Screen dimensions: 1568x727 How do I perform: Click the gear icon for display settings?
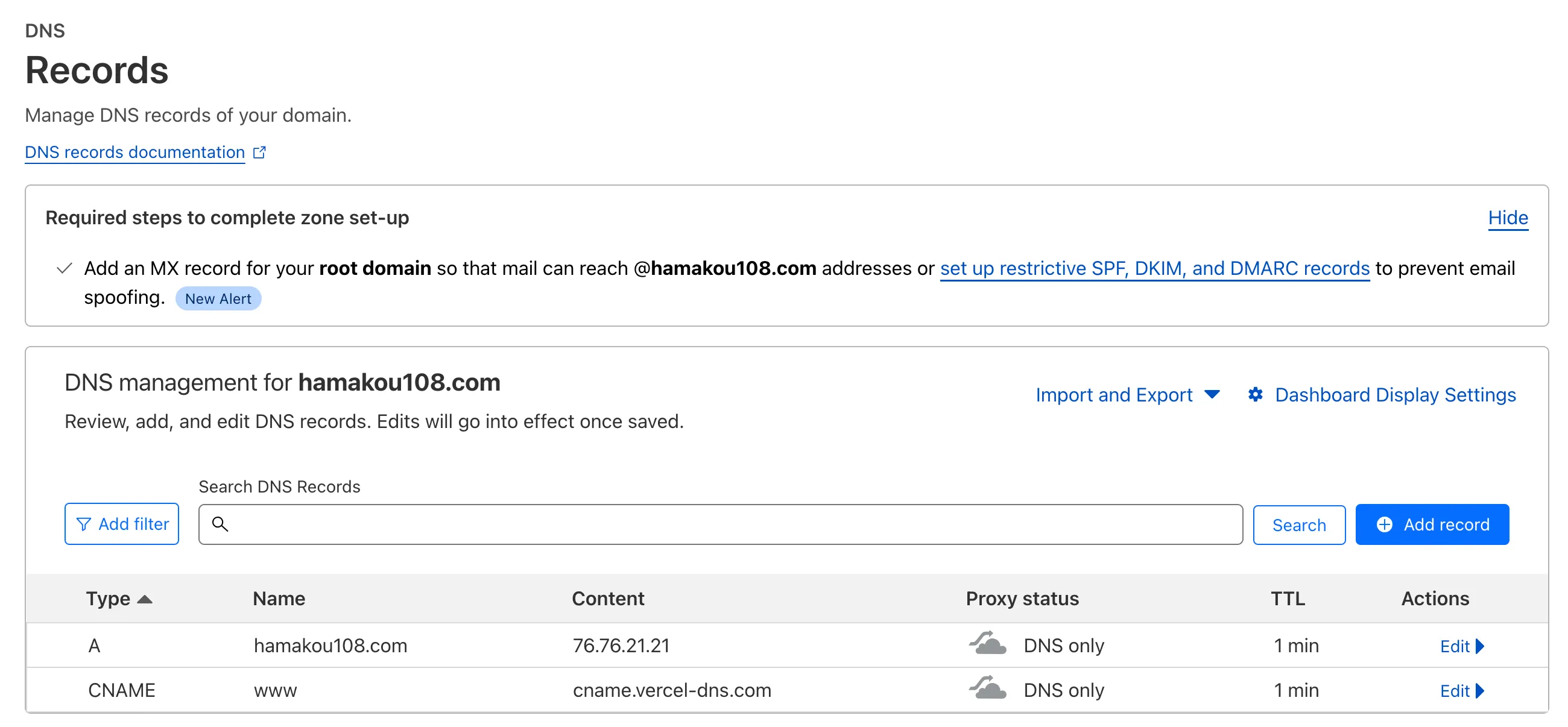pos(1254,394)
